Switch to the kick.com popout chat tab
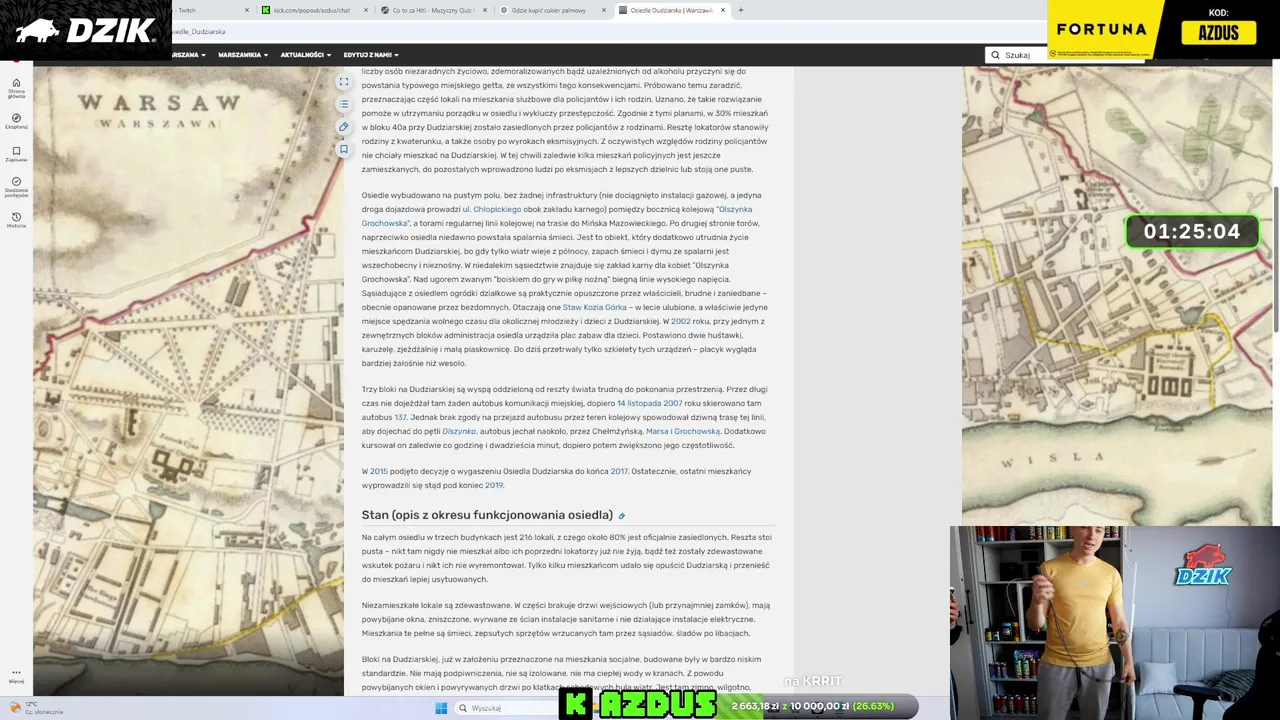1280x720 pixels. point(313,10)
